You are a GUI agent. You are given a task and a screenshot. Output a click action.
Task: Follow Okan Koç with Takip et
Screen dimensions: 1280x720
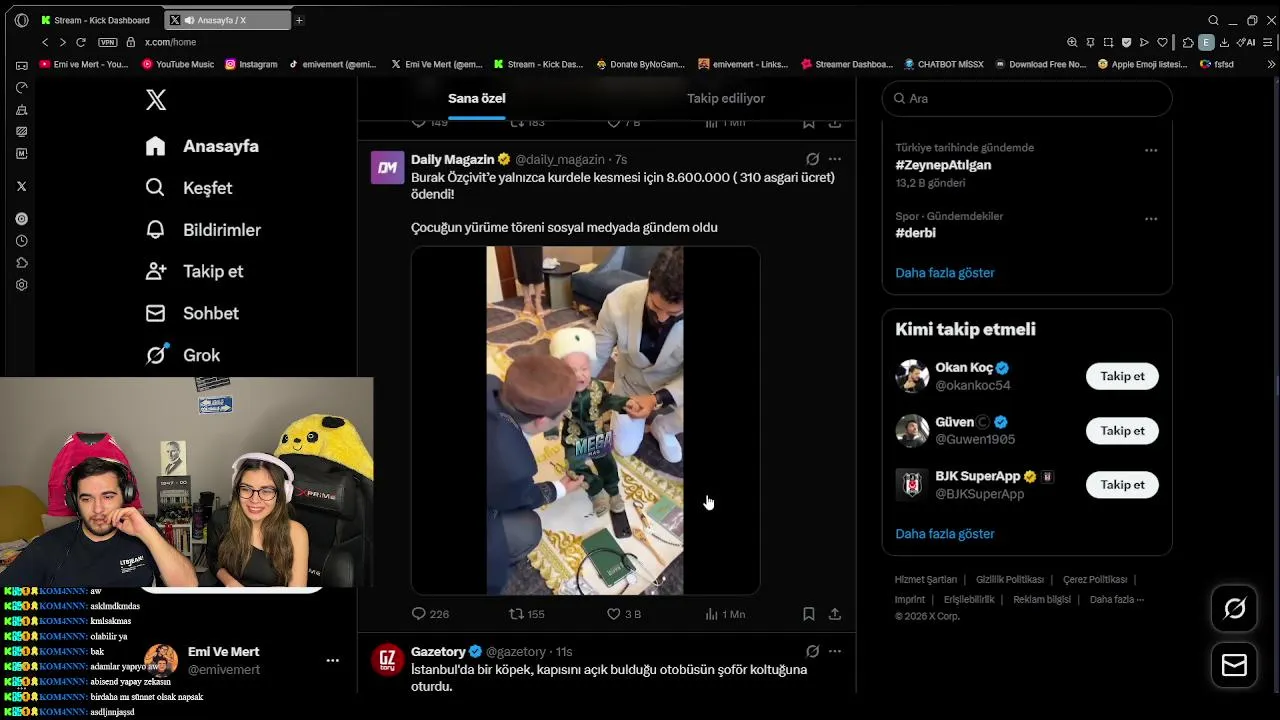[1122, 376]
